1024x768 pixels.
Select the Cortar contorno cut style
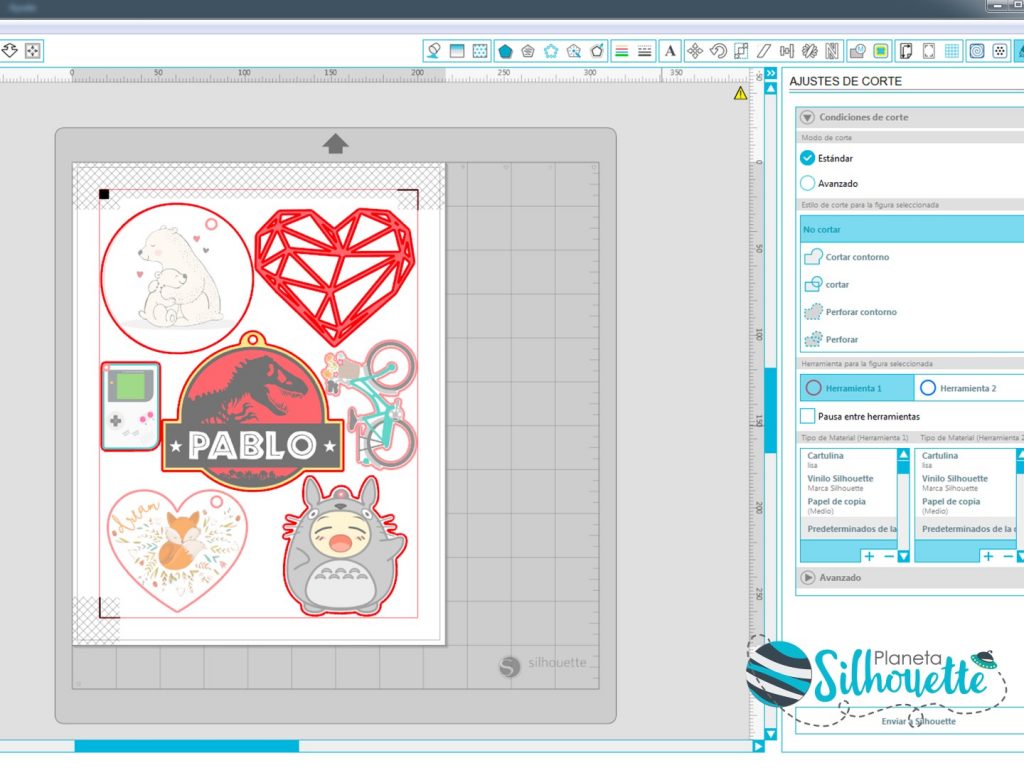912,257
